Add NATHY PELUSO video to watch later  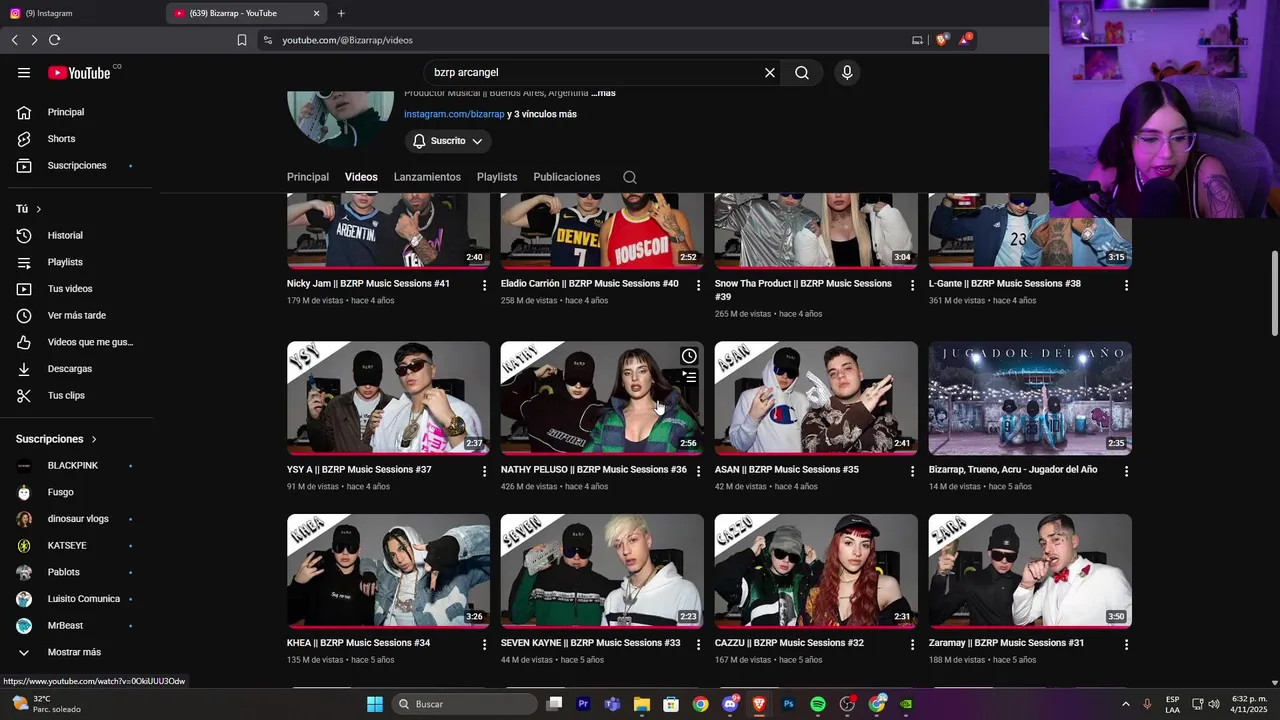coord(689,356)
